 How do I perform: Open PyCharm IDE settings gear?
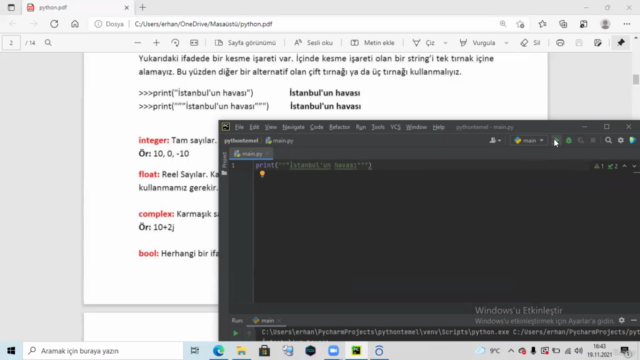point(620,140)
